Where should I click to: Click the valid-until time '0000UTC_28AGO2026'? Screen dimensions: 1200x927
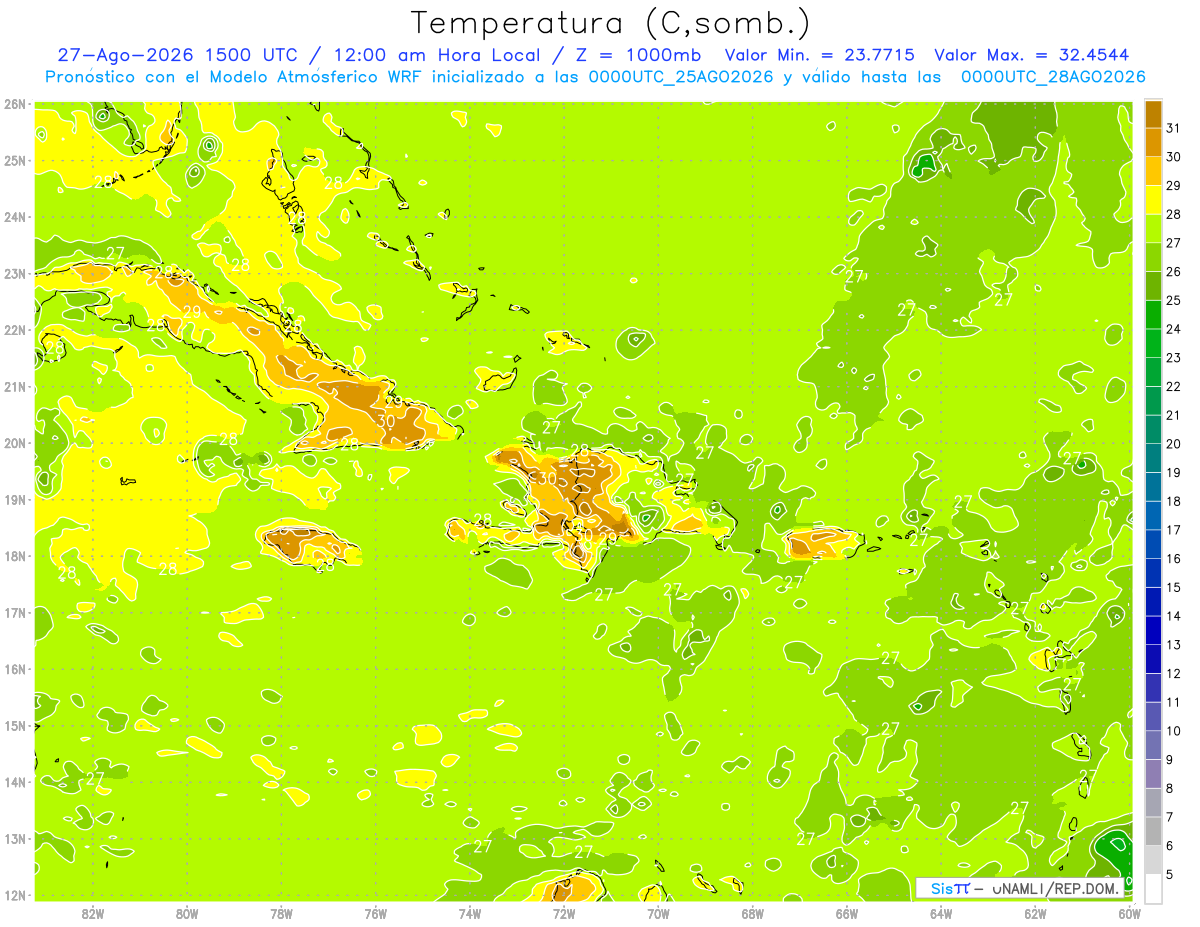(1053, 77)
